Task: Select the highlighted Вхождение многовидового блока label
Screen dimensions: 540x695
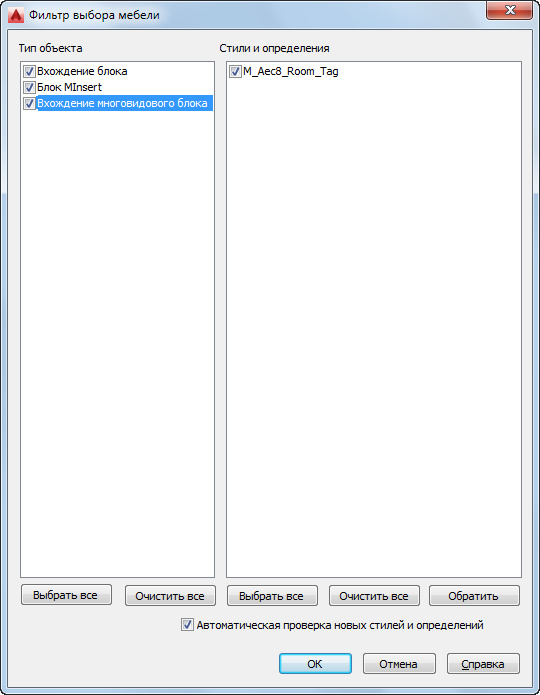Action: [x=124, y=103]
